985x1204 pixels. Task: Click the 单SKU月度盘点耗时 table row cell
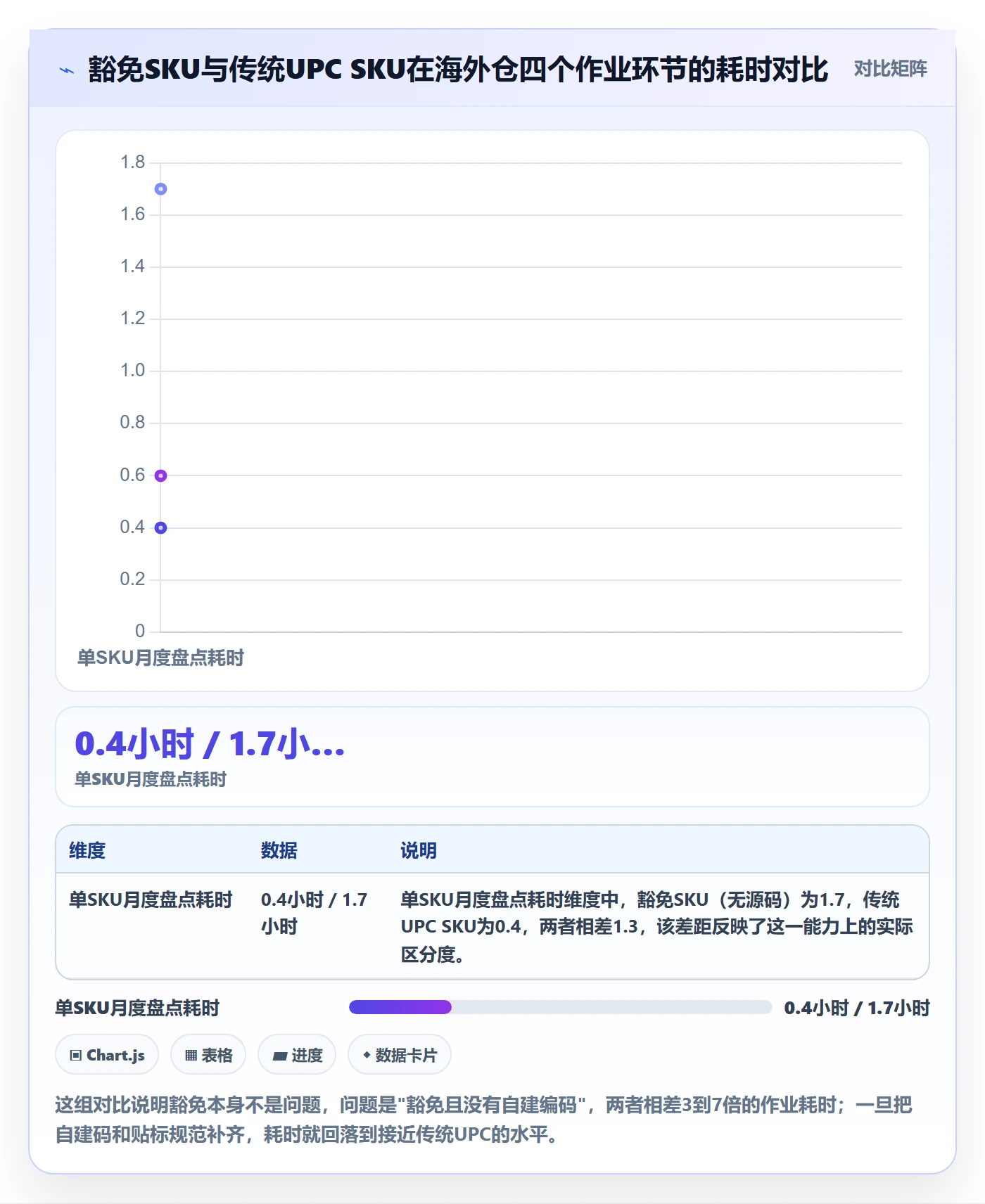151,899
